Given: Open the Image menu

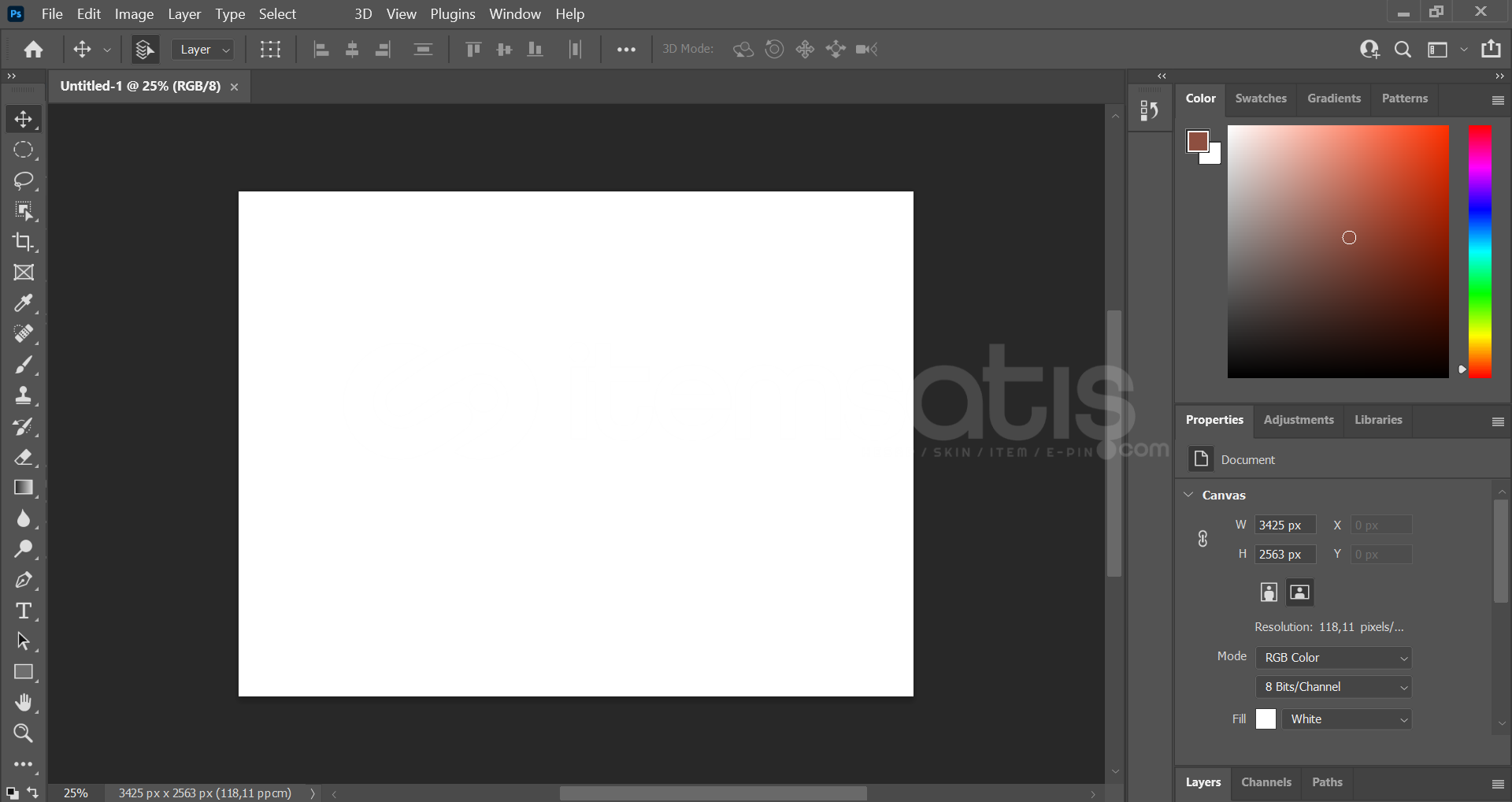Looking at the screenshot, I should [x=134, y=14].
